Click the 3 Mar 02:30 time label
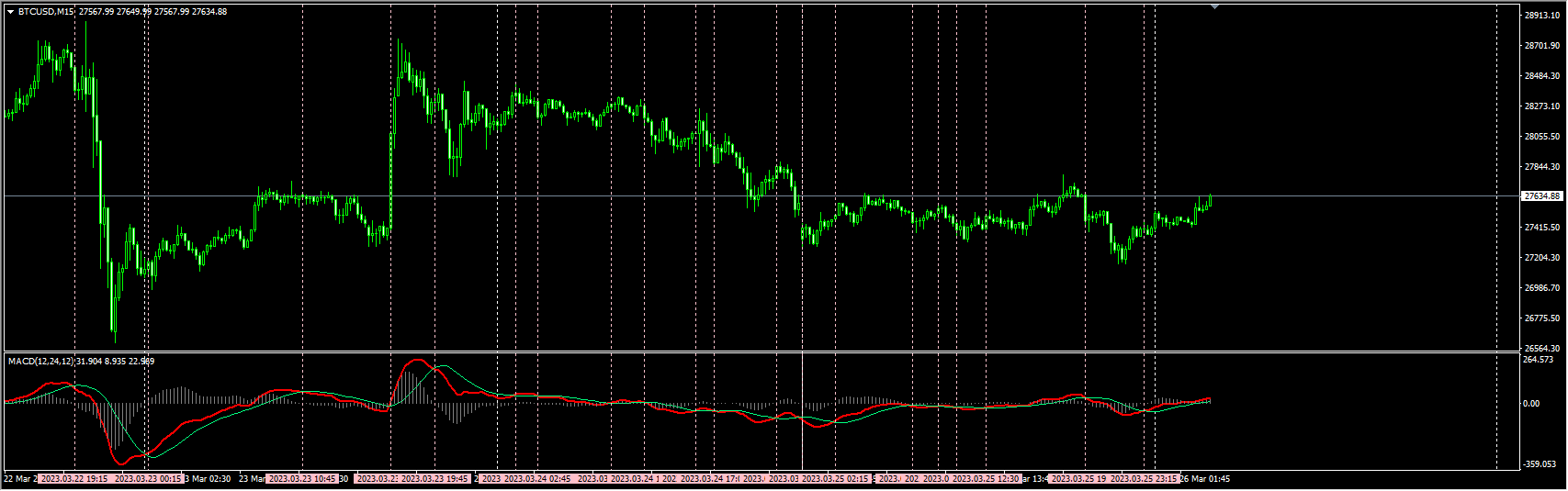1568x491 pixels. [x=208, y=479]
